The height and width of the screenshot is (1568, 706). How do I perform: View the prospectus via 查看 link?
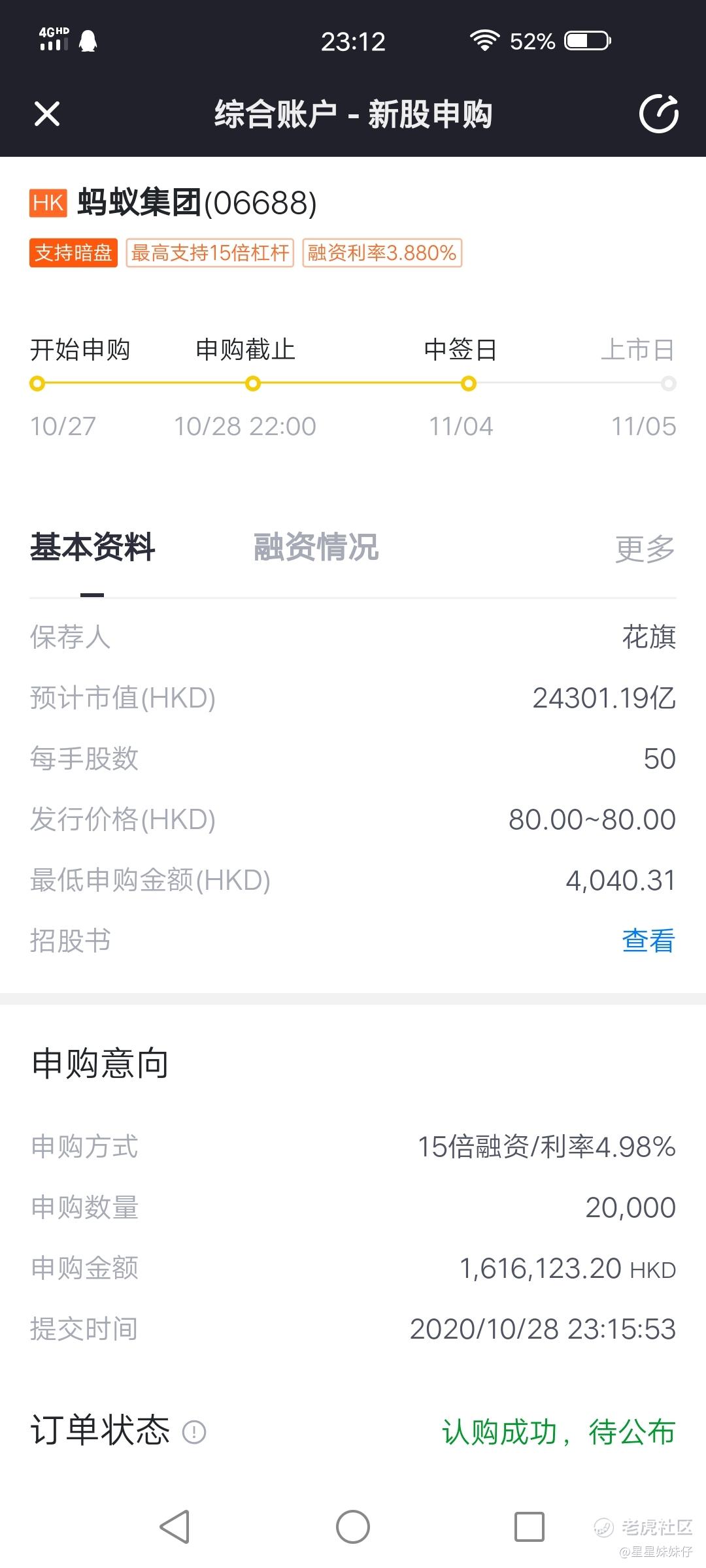click(648, 941)
